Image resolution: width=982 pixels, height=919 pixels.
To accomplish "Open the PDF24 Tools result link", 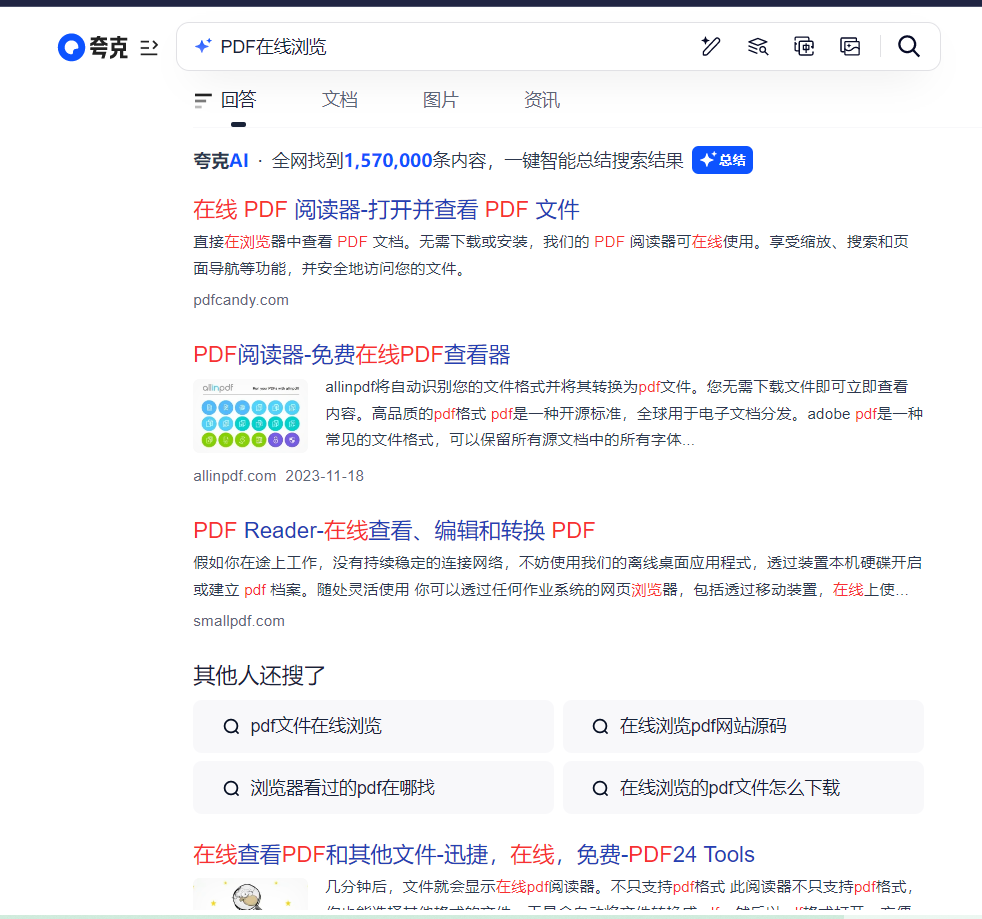I will tap(474, 854).
